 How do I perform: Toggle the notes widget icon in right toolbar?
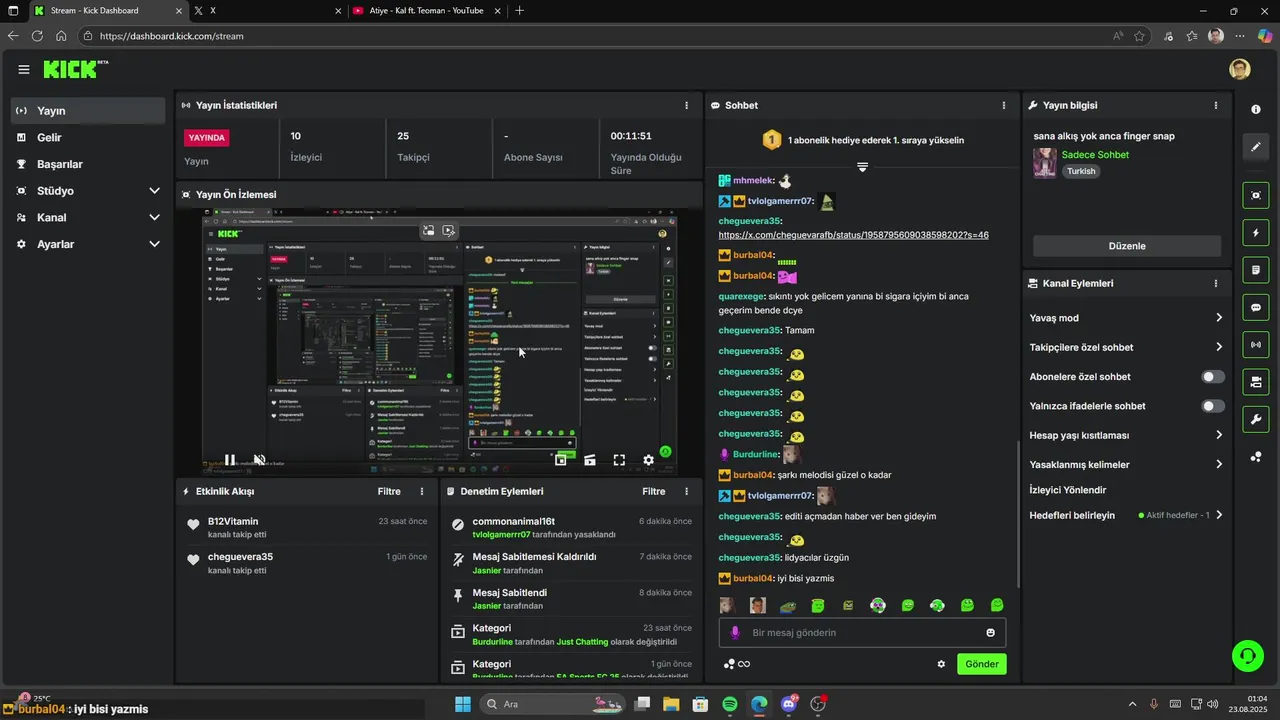pos(1256,270)
